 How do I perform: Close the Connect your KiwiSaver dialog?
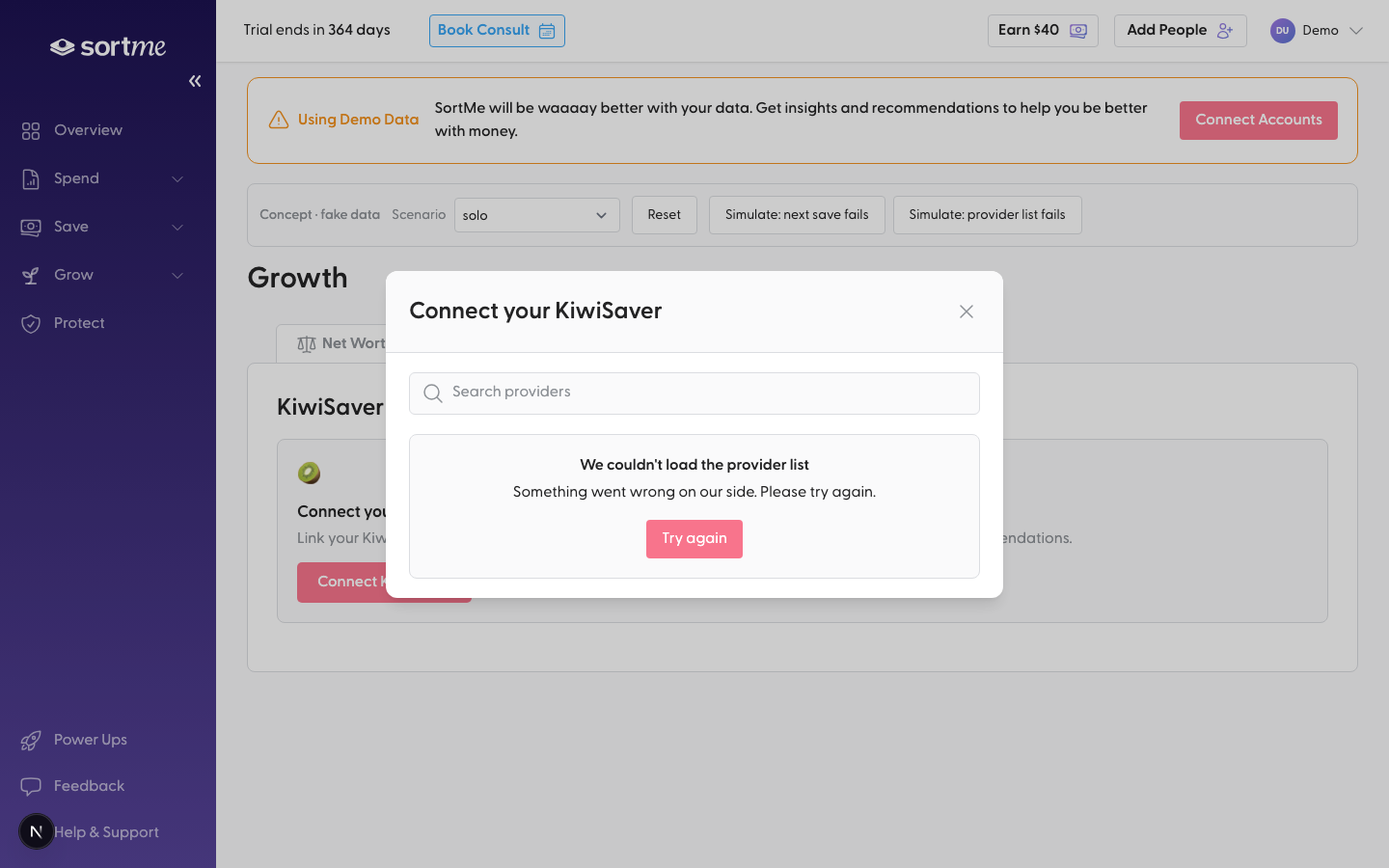[x=967, y=312]
